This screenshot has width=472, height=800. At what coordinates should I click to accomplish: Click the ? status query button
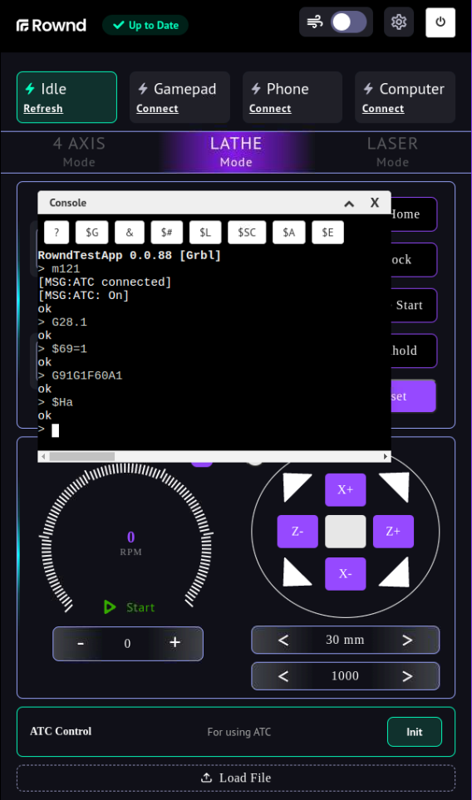57,233
